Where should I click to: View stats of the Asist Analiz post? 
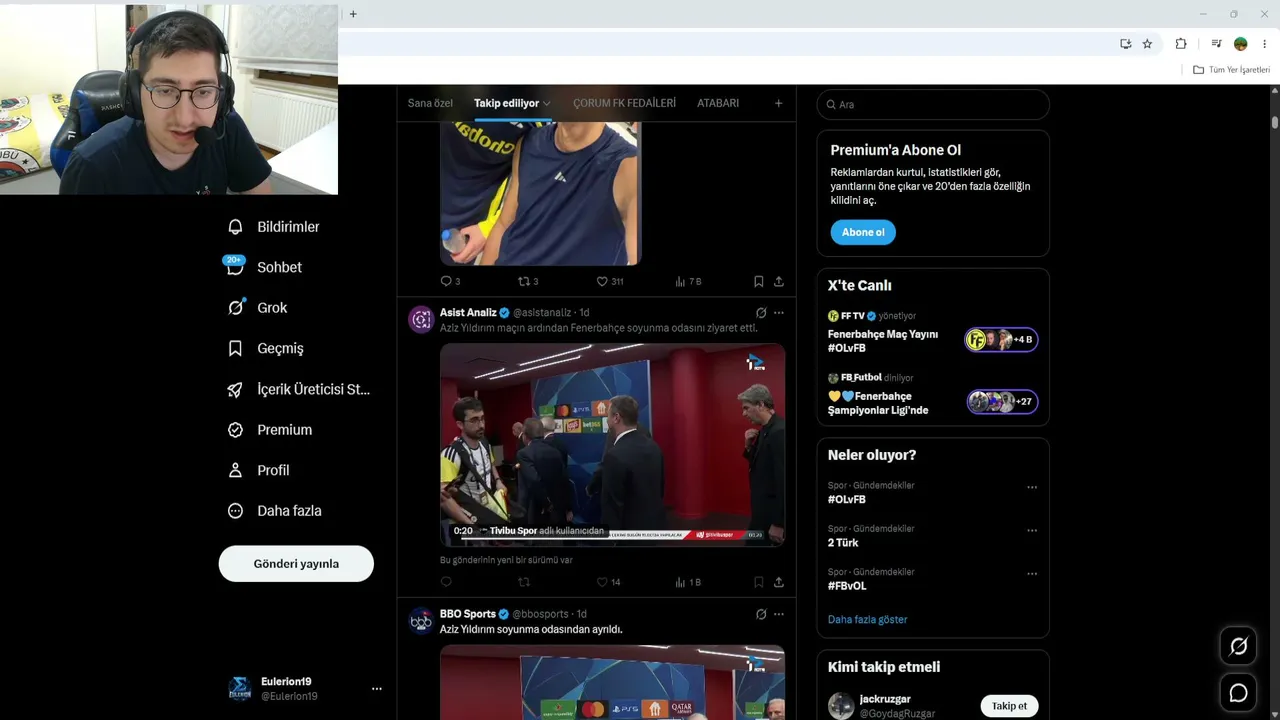[688, 582]
